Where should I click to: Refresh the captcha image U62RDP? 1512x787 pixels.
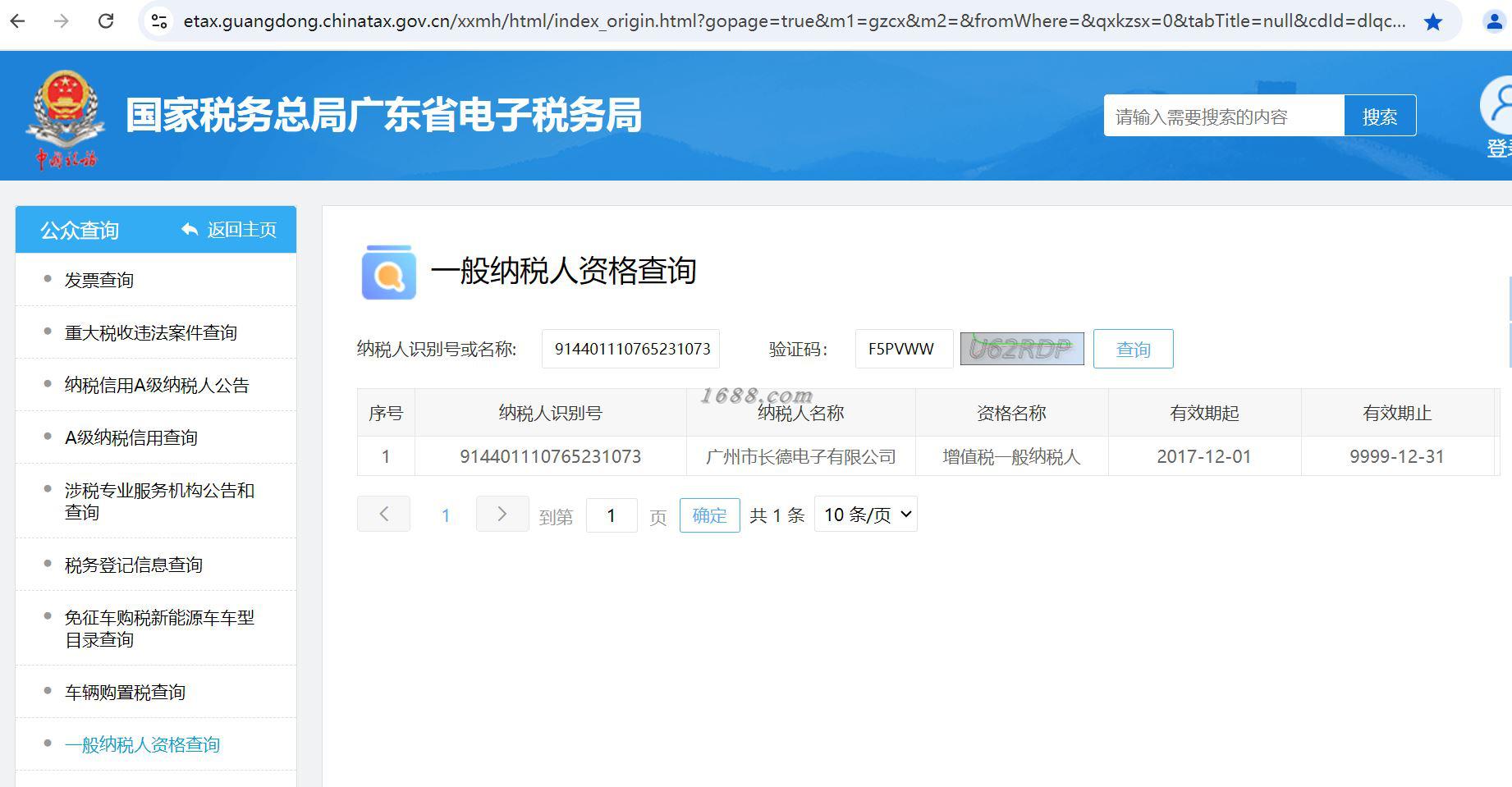1022,349
